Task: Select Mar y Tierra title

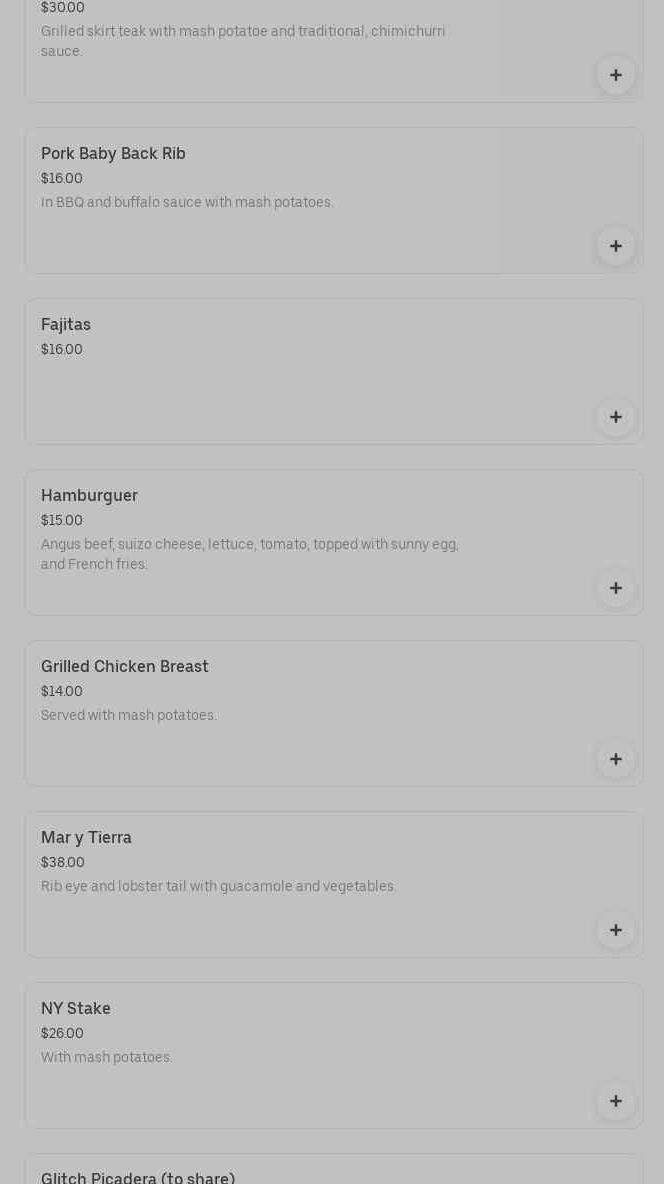Action: click(x=86, y=838)
